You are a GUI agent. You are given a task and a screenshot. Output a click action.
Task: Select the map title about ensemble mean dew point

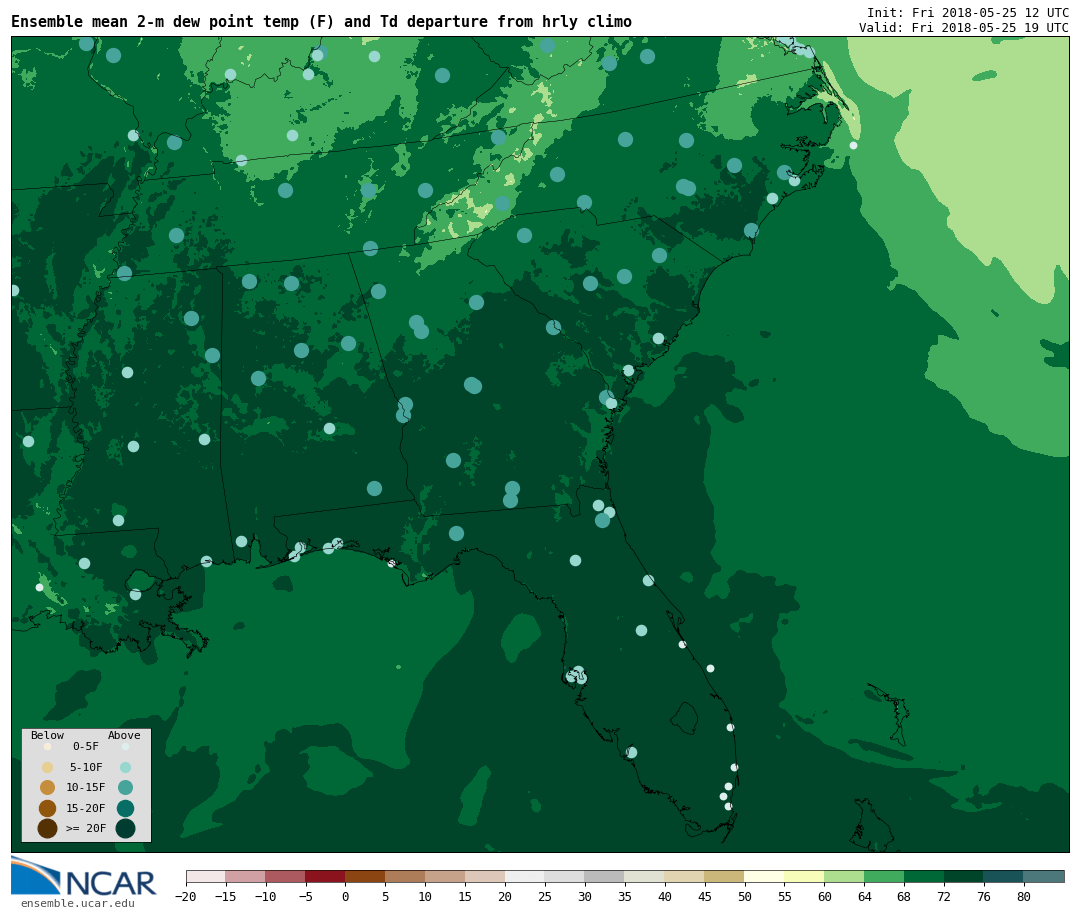pyautogui.click(x=322, y=22)
